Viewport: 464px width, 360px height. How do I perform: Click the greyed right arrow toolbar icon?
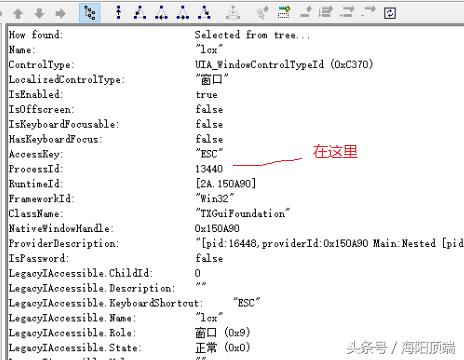pos(61,14)
